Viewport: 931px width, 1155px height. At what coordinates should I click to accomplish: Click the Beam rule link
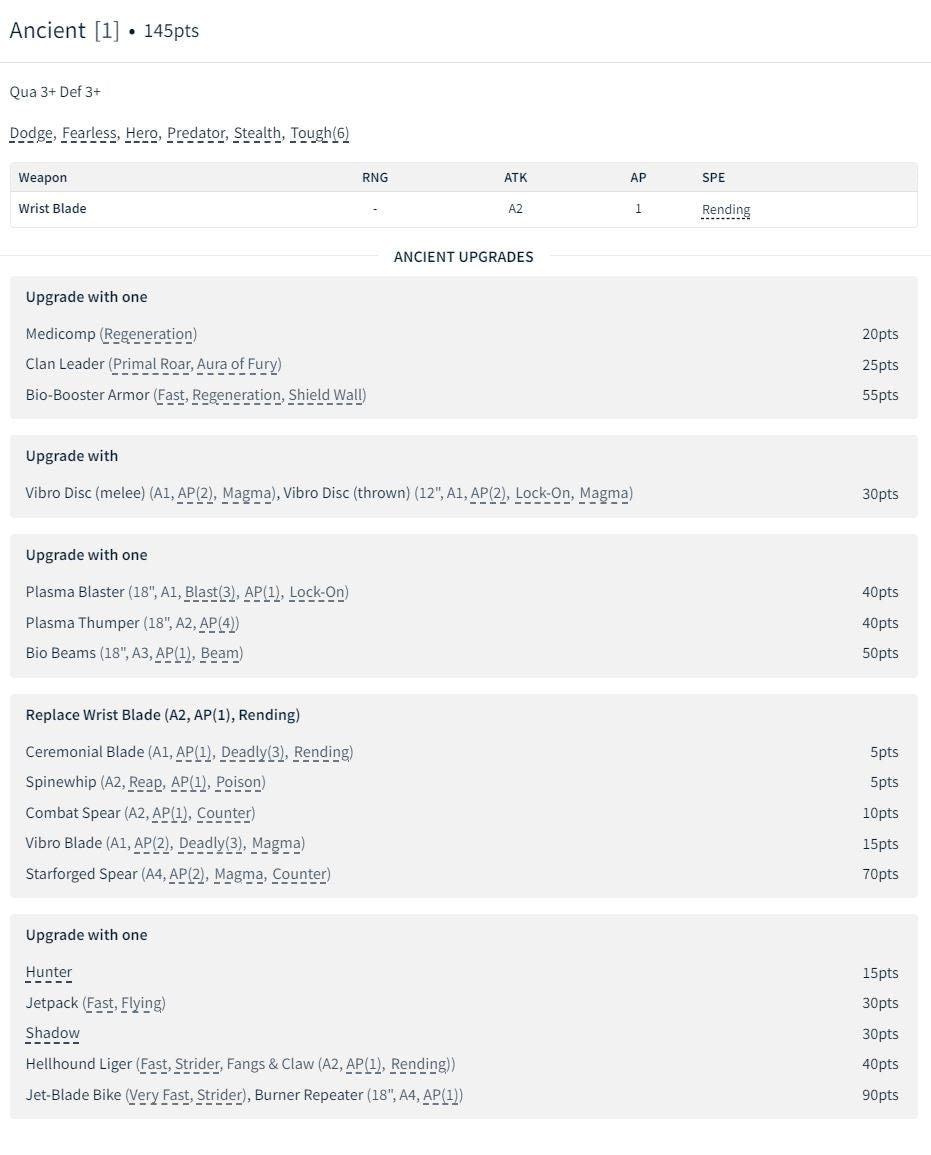coord(221,653)
